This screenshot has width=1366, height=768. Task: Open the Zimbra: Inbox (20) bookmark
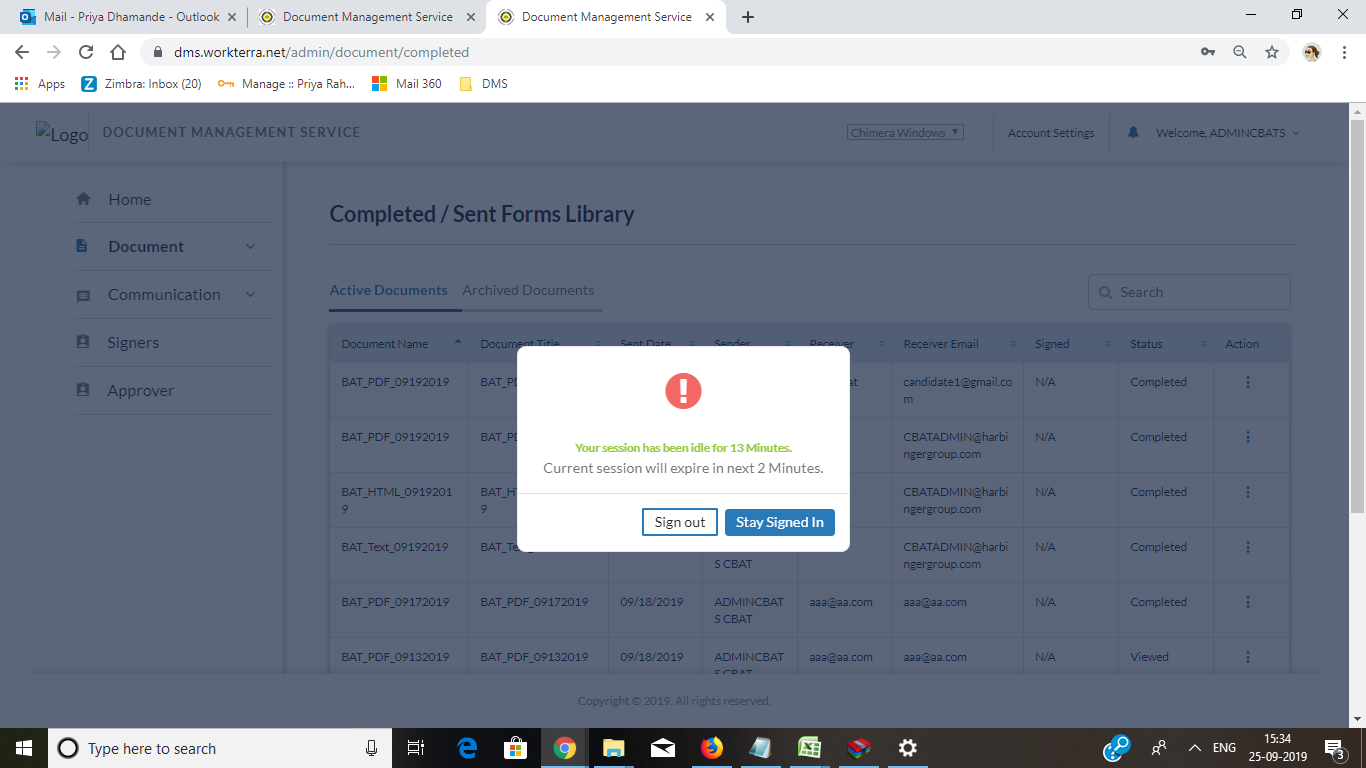coord(142,84)
